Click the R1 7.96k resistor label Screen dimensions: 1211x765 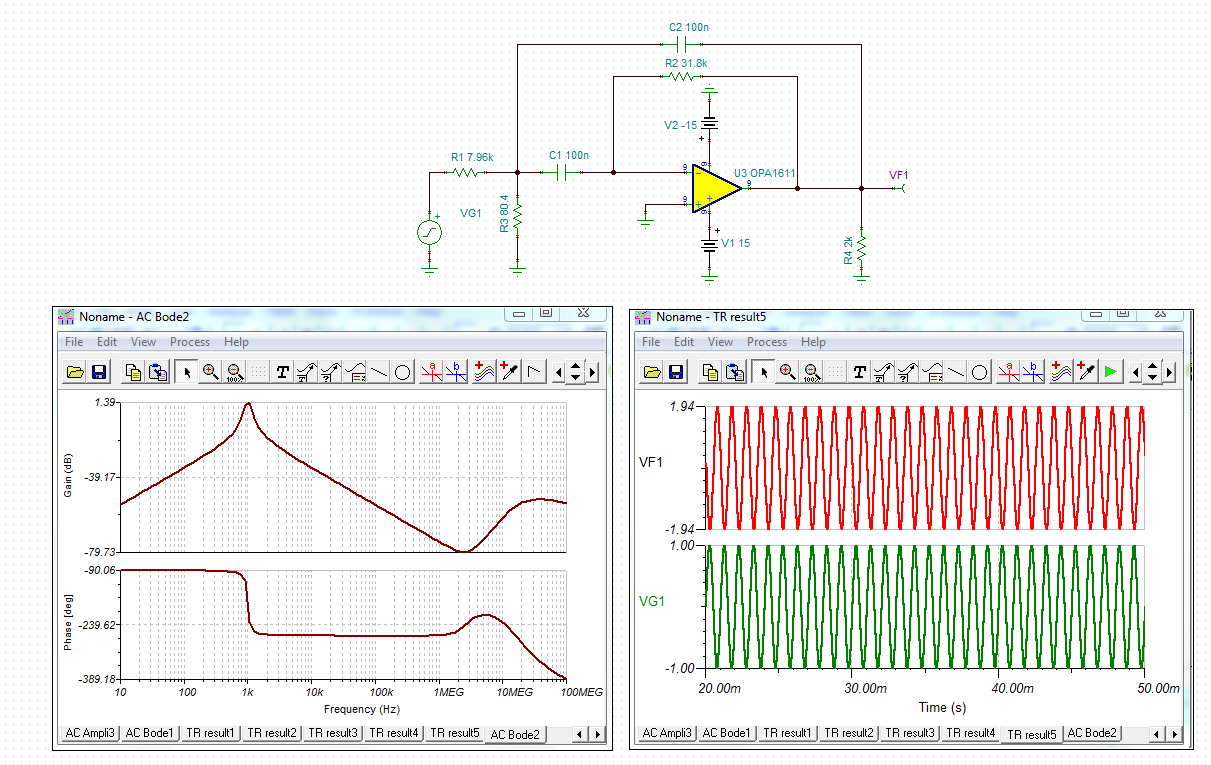point(471,157)
